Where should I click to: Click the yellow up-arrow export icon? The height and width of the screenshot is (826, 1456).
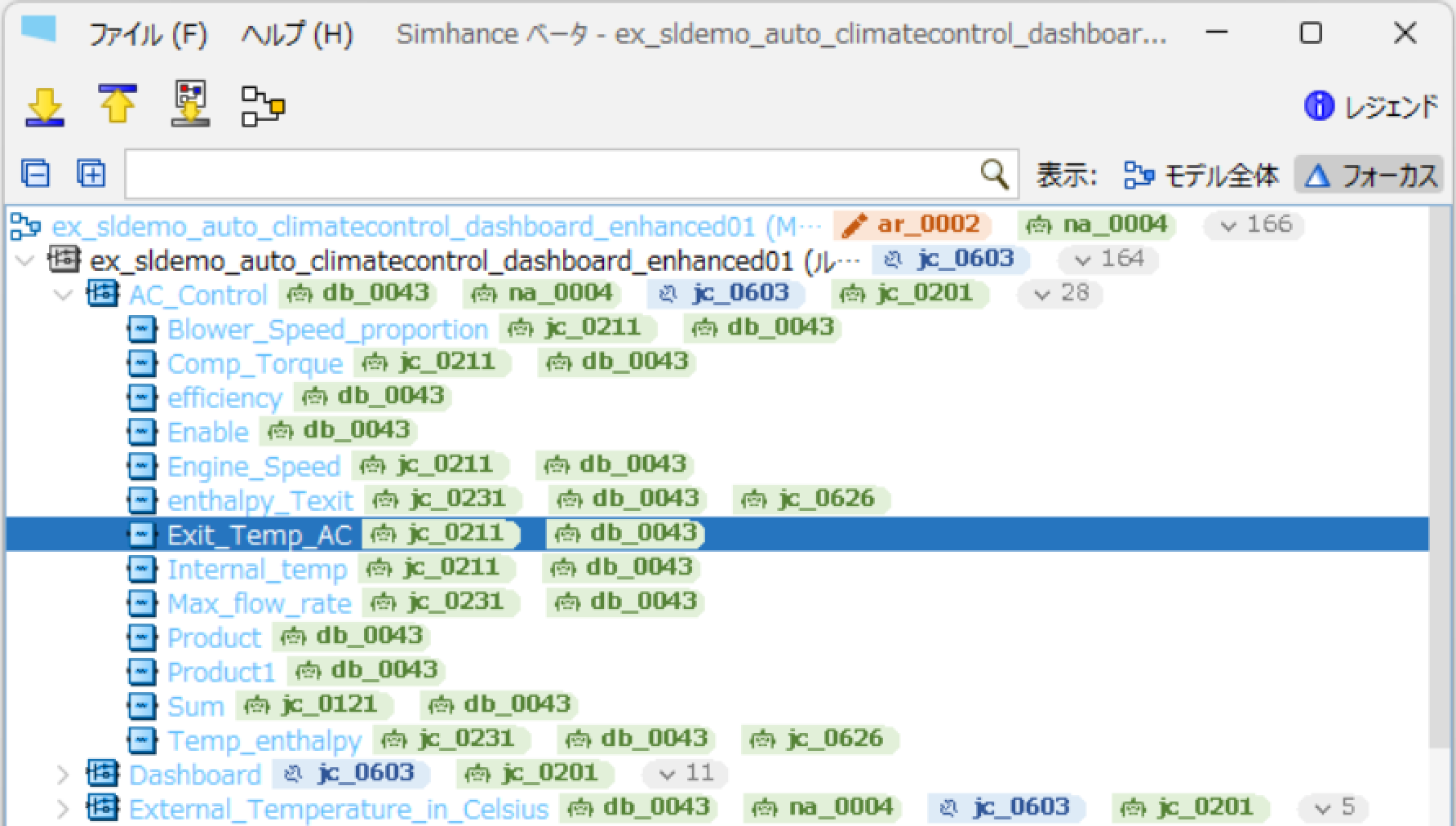[118, 104]
